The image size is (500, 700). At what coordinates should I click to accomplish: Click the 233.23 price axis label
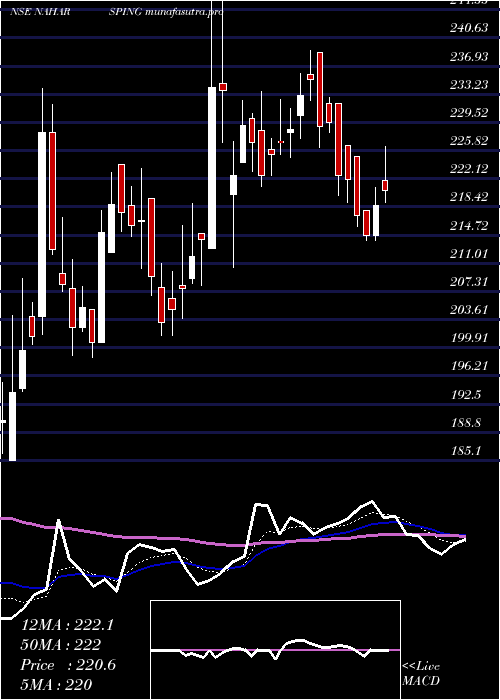tap(468, 85)
